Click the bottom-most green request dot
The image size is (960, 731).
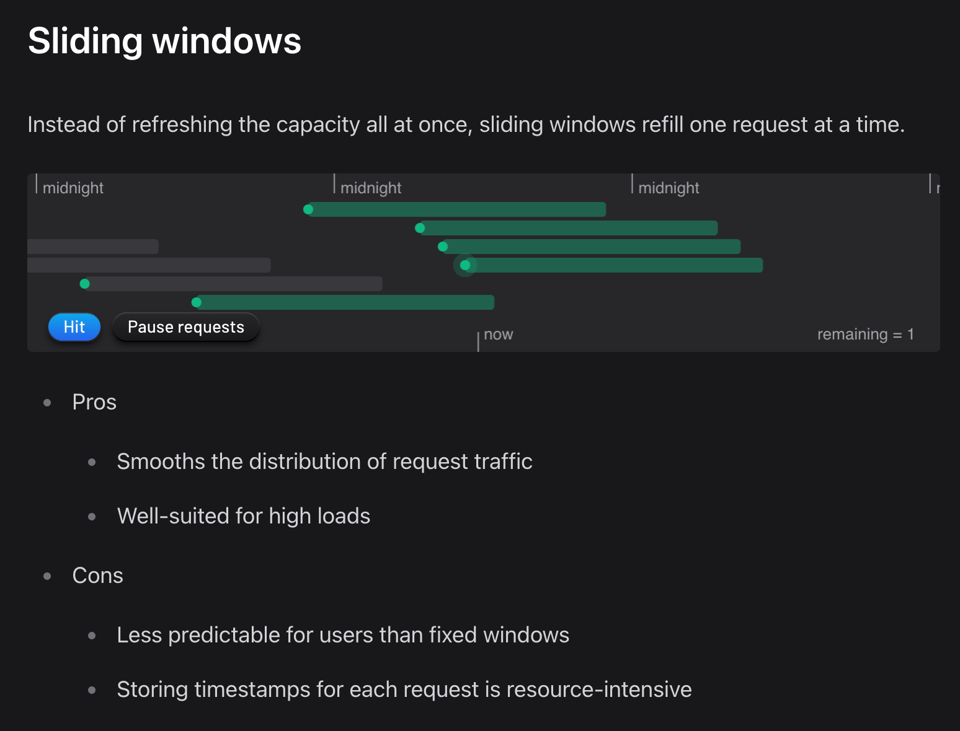[197, 302]
